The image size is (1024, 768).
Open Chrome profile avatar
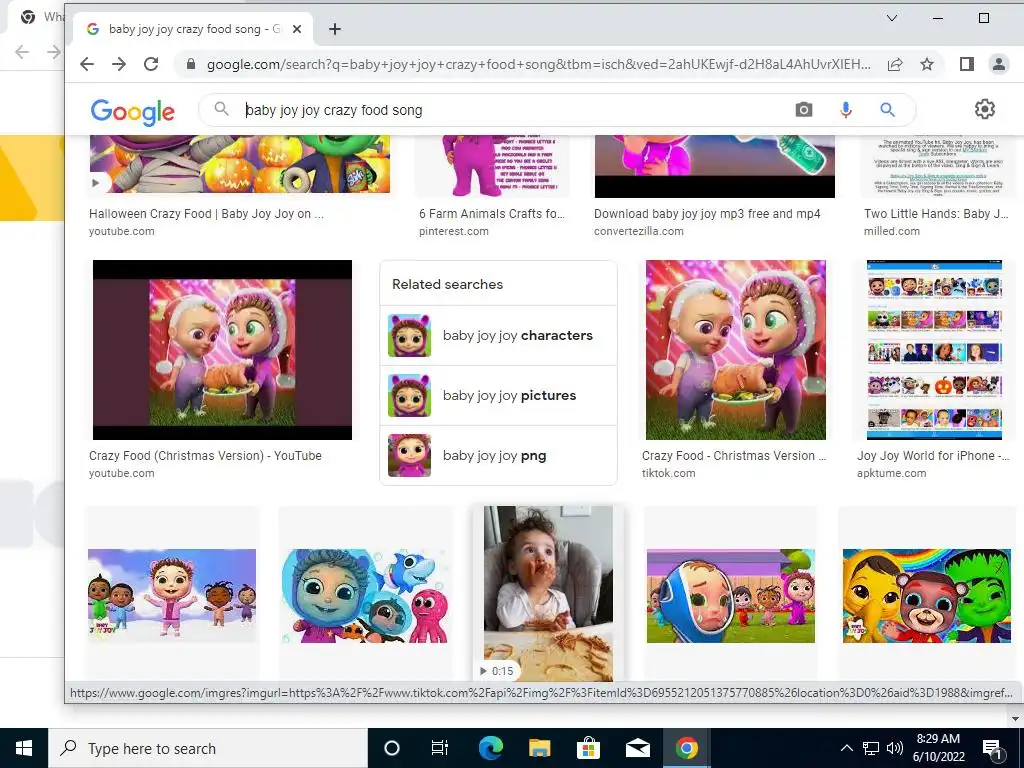pyautogui.click(x=999, y=64)
